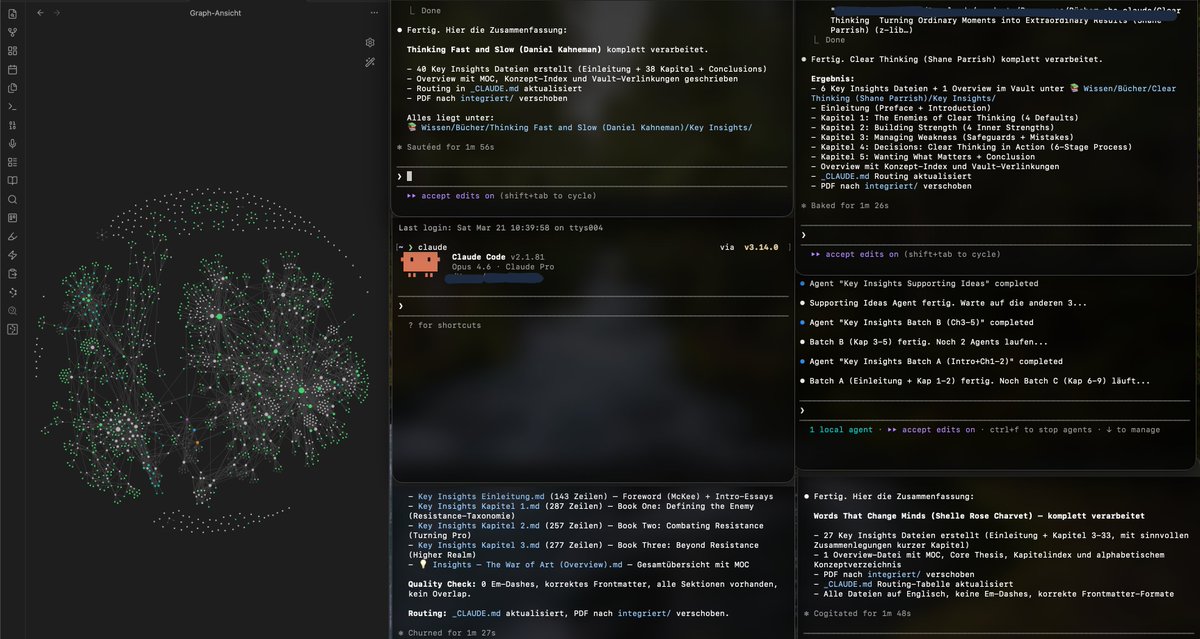This screenshot has height=639, width=1200.
Task: Click 'Wissen/Bücher/Thinking Fast and Slow' path link
Action: tap(579, 127)
